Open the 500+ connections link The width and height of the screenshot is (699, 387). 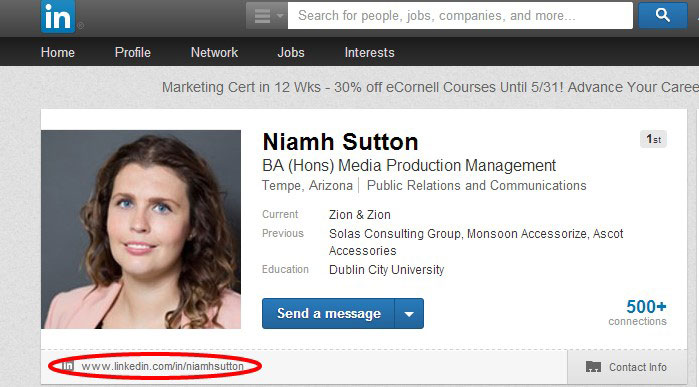(638, 312)
